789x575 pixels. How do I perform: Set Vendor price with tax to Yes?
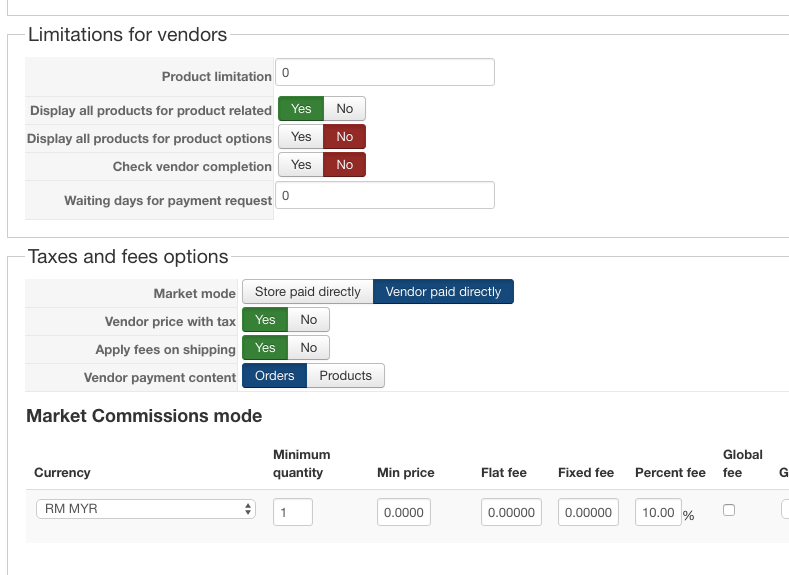pos(265,320)
